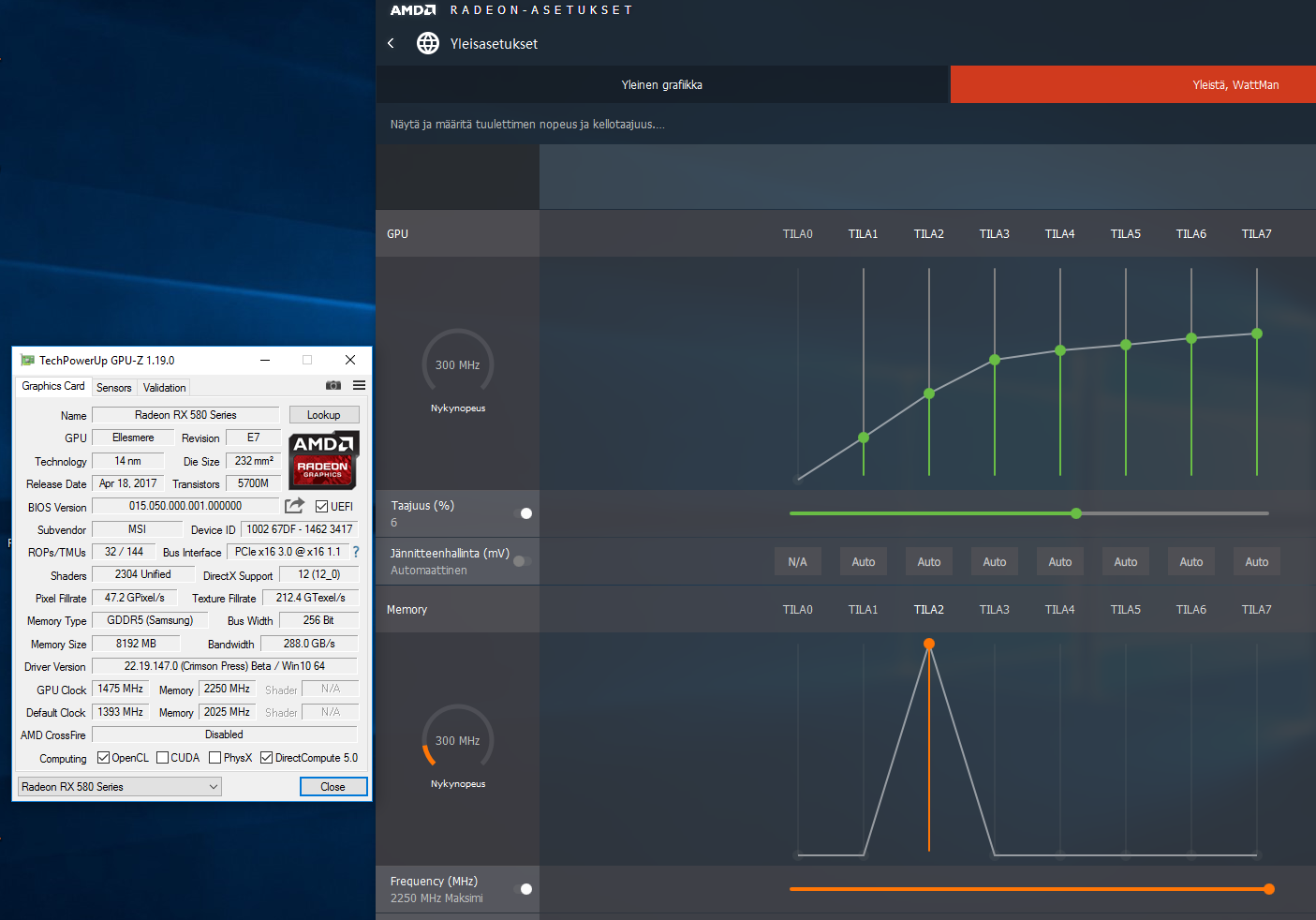Click the GPU TILA5 voltage Auto box
Screen dimensions: 1316x920
pos(1126,562)
